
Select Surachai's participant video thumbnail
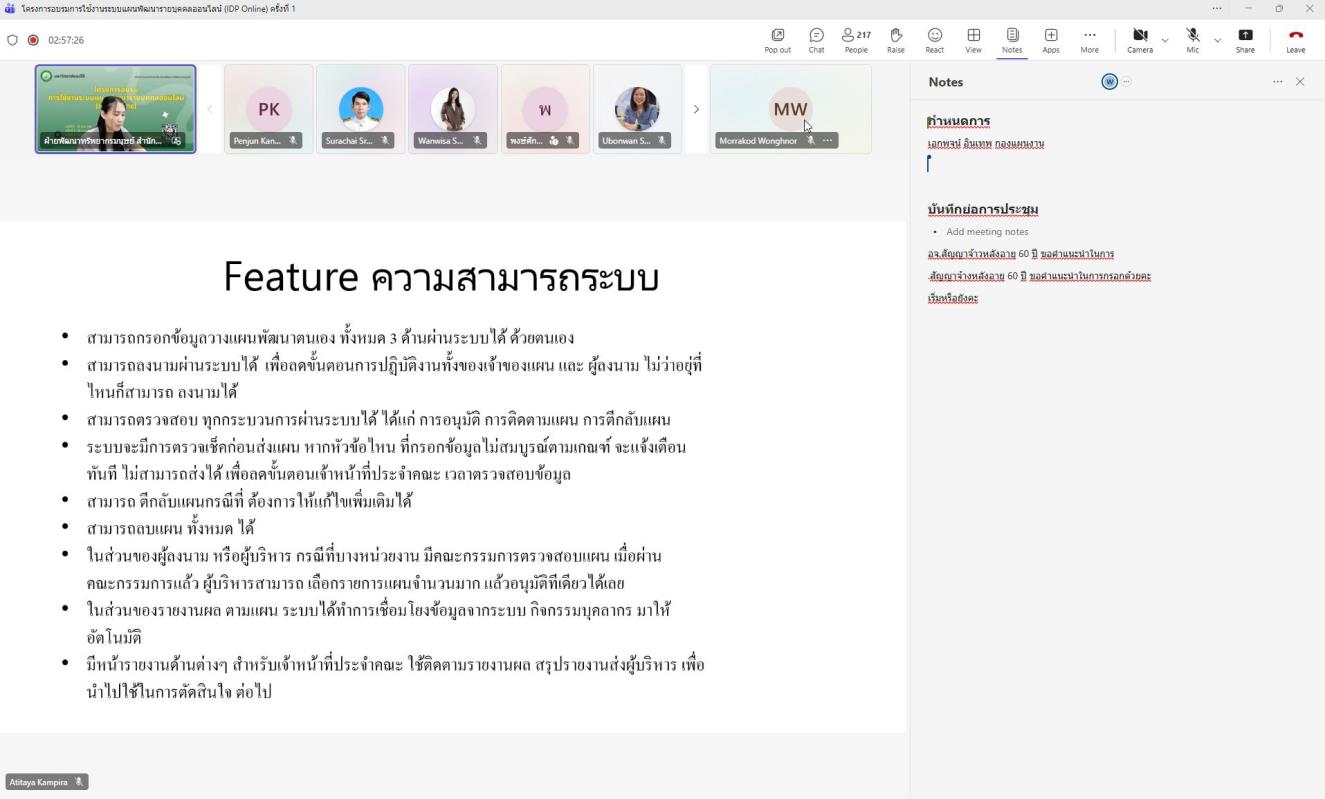pos(360,109)
